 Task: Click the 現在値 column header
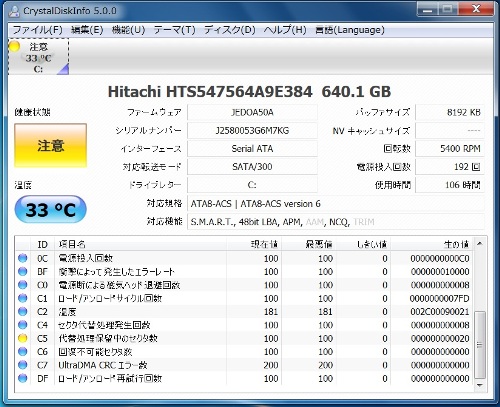coord(254,244)
